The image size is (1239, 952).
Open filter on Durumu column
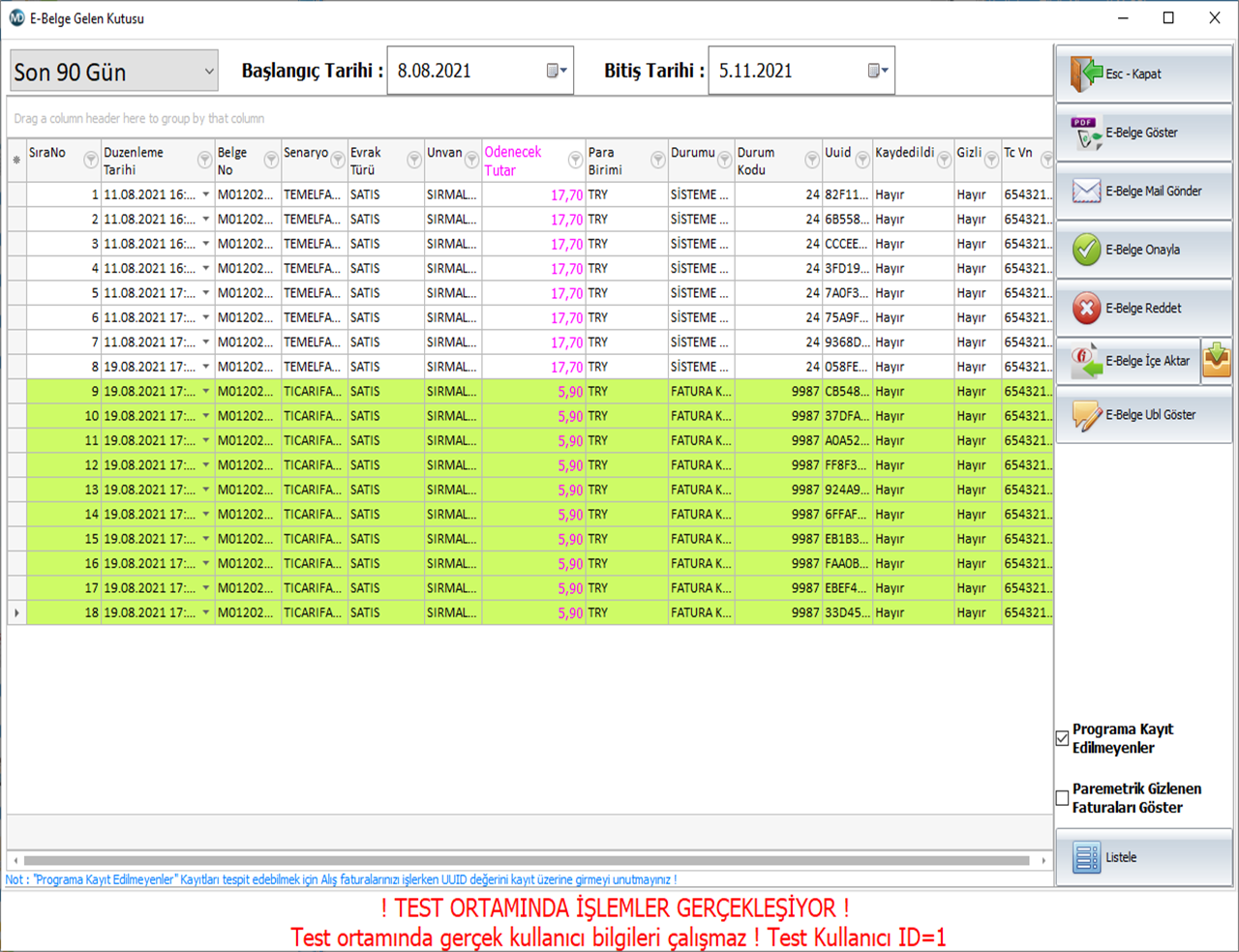click(x=724, y=160)
